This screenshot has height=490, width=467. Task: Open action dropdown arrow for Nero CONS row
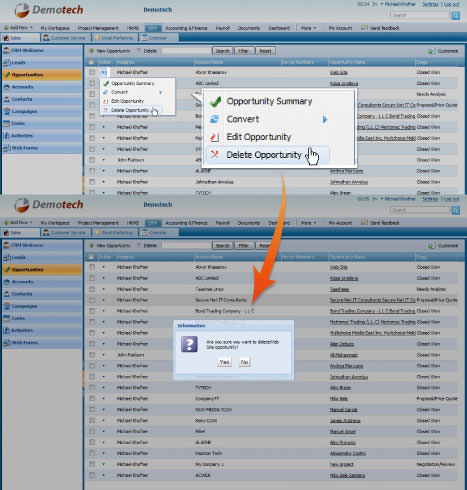[103, 421]
